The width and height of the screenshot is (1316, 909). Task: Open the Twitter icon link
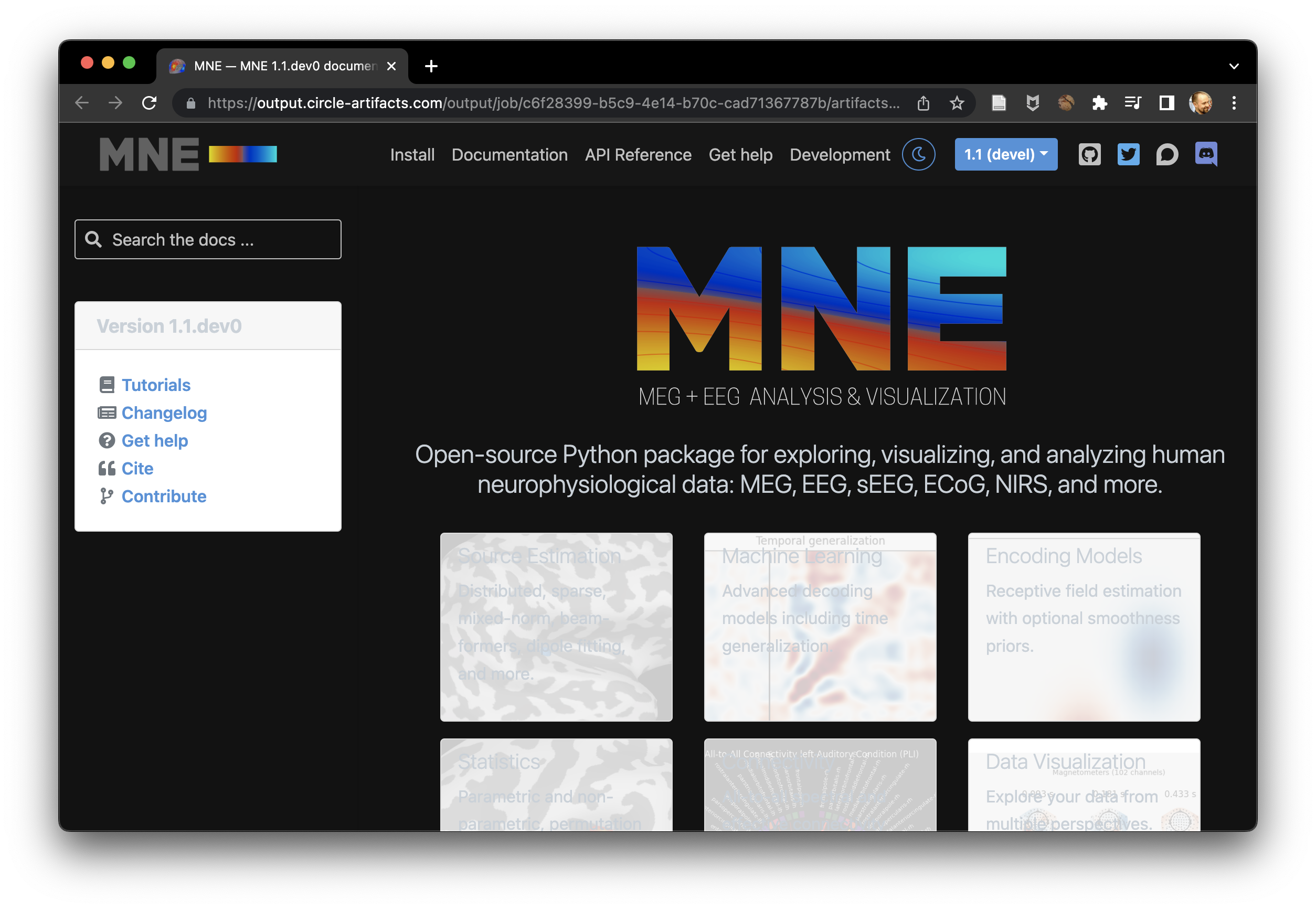[x=1128, y=154]
